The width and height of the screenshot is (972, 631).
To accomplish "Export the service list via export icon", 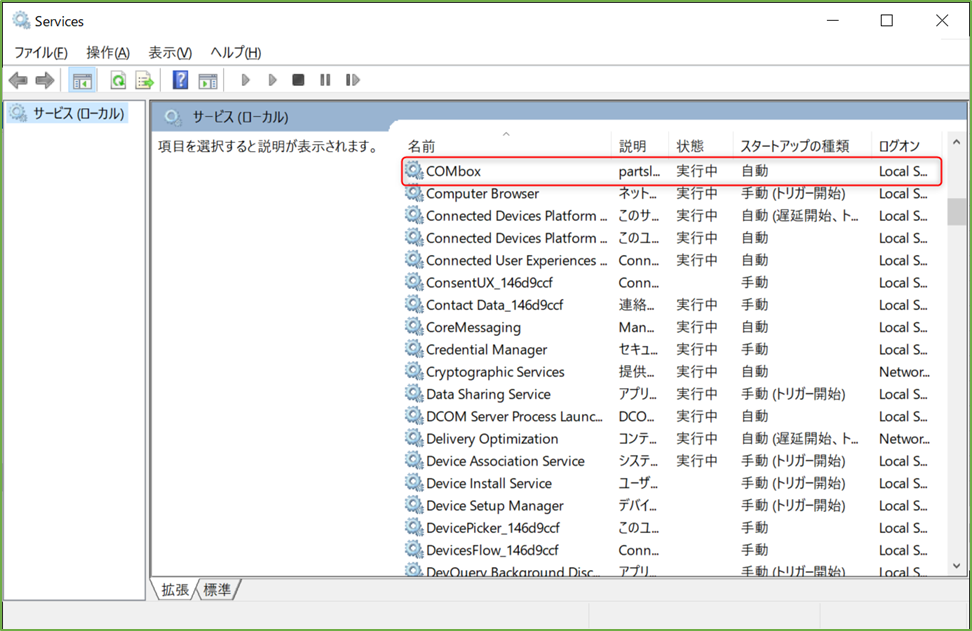I will 142,80.
